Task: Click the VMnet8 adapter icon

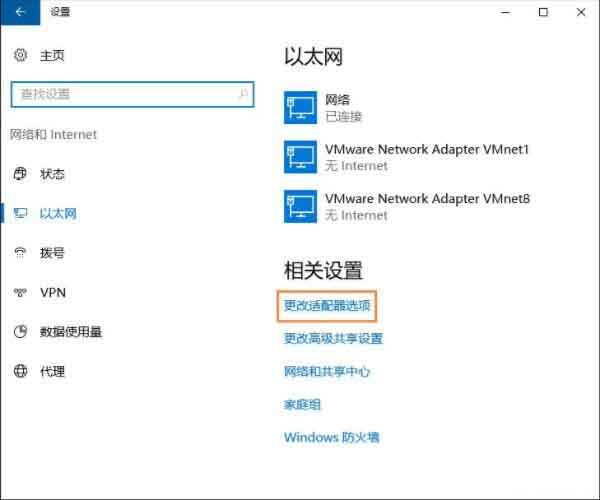Action: point(300,206)
